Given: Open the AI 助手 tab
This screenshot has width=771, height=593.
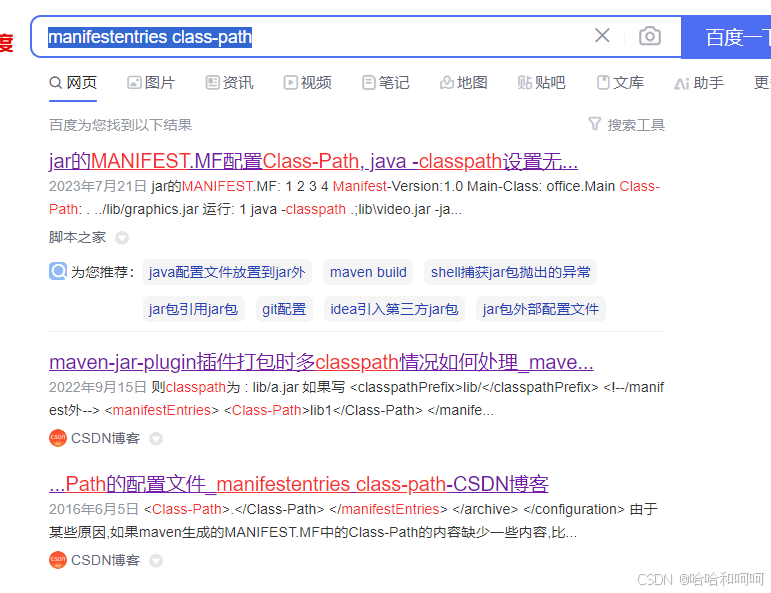Looking at the screenshot, I should pos(699,83).
